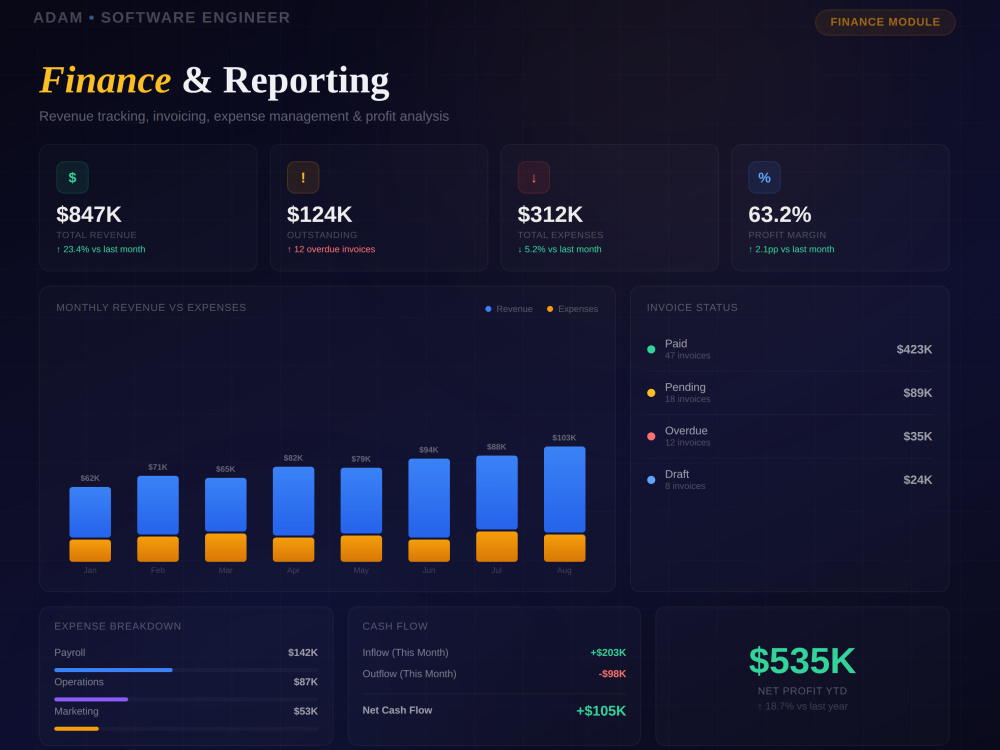Click the Payroll $142K amount

tap(303, 652)
